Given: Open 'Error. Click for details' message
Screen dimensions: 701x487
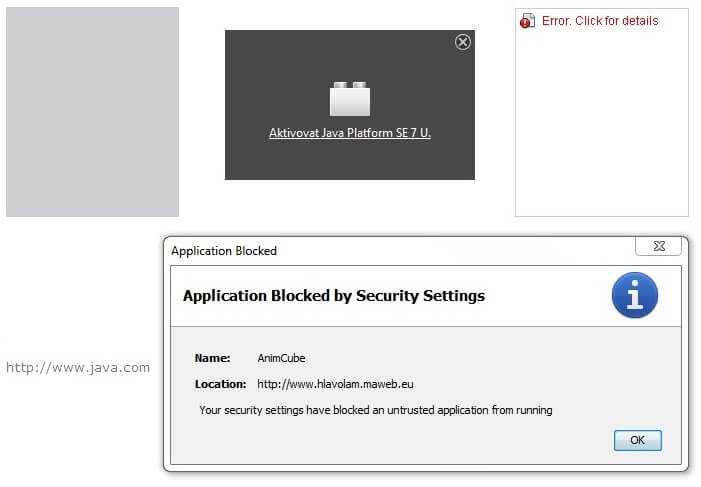Looking at the screenshot, I should pos(600,21).
